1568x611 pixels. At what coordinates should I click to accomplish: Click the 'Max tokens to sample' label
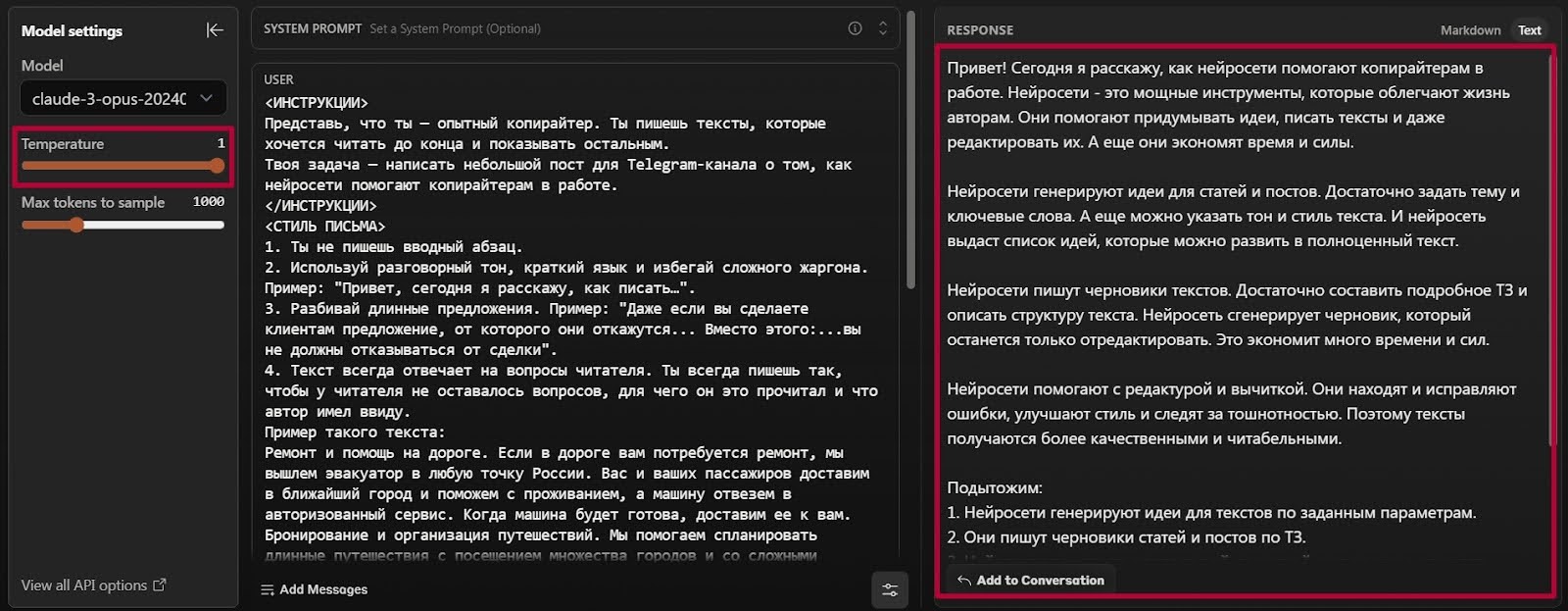tap(93, 203)
